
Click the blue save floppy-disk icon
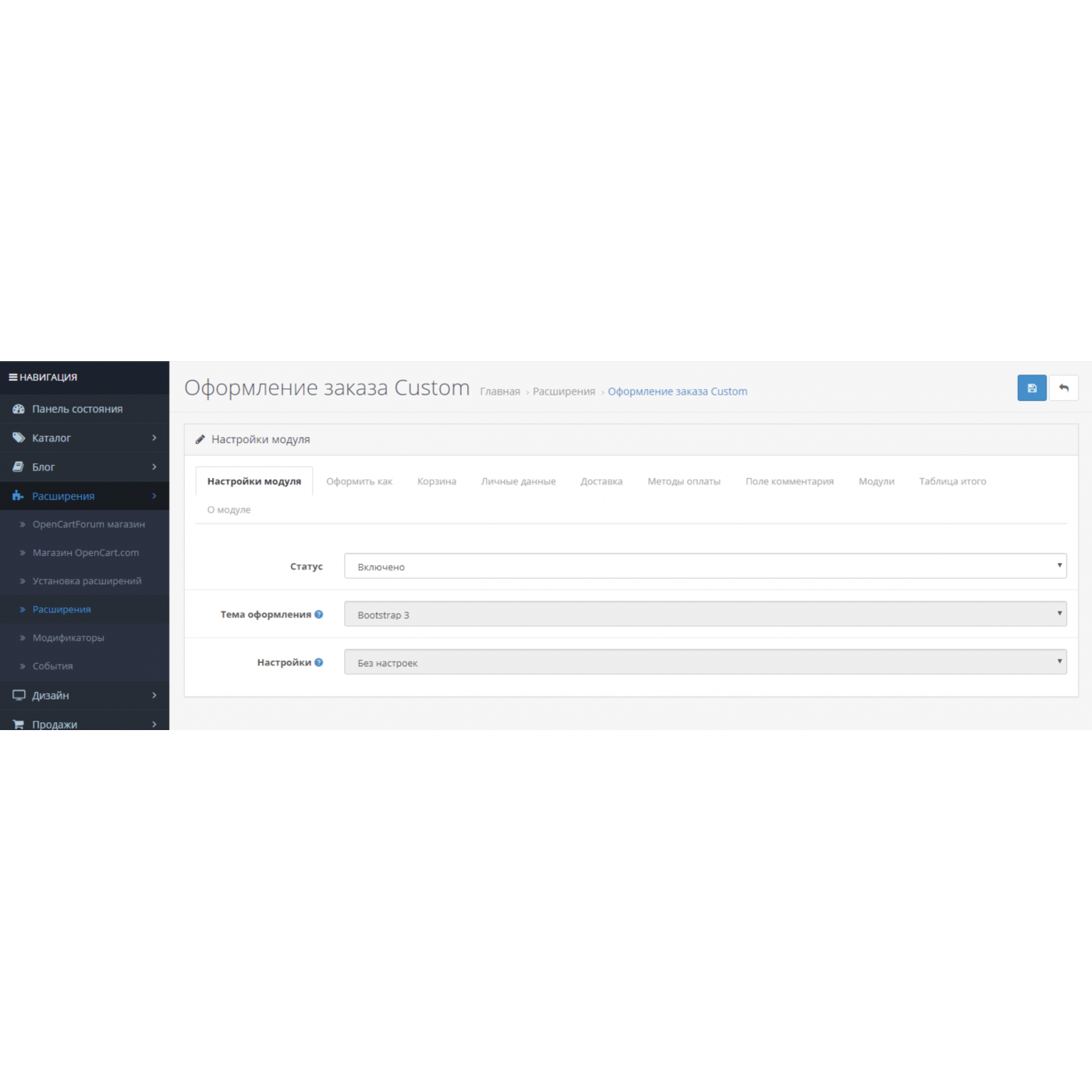1031,388
